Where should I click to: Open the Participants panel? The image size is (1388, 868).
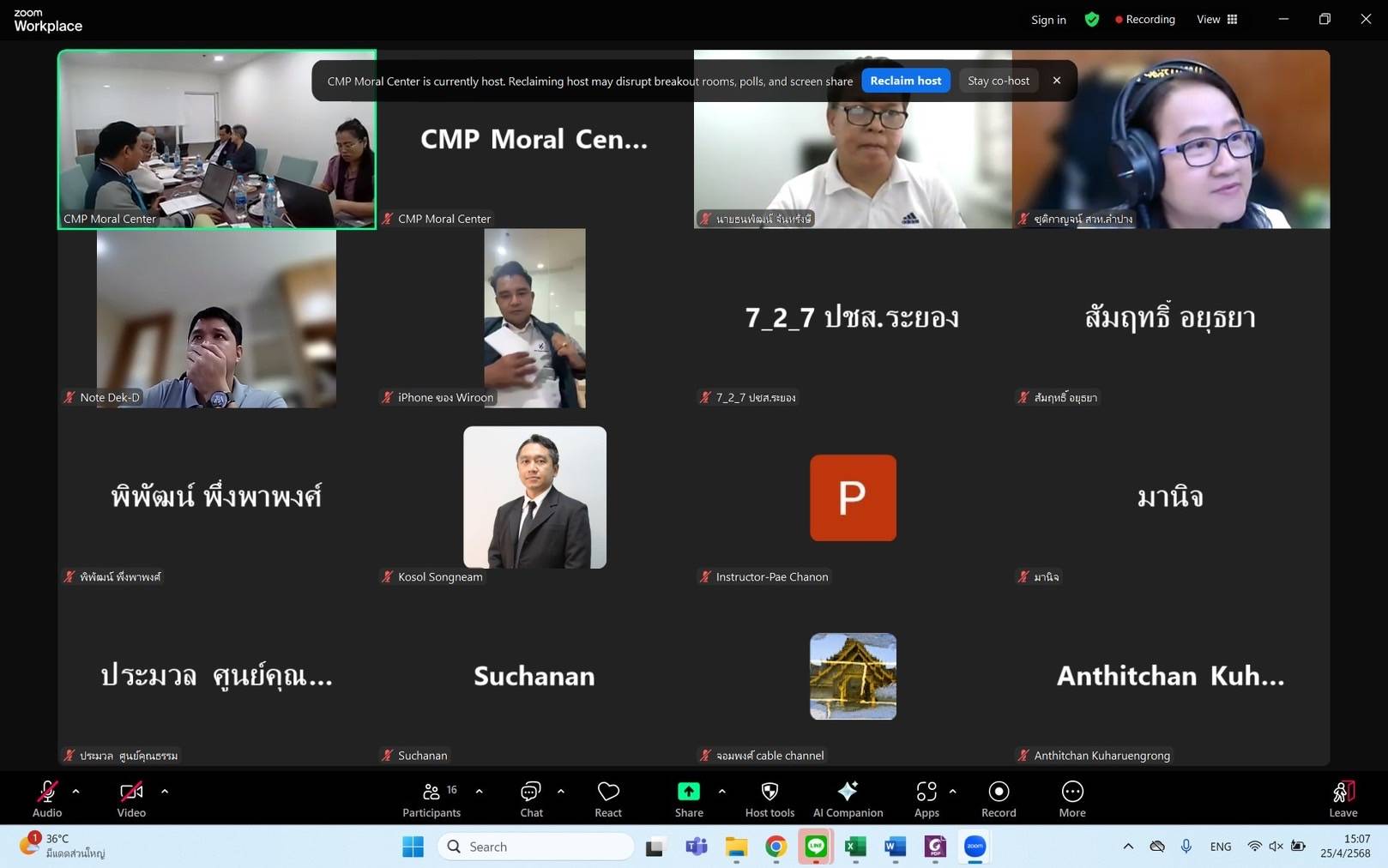431,799
